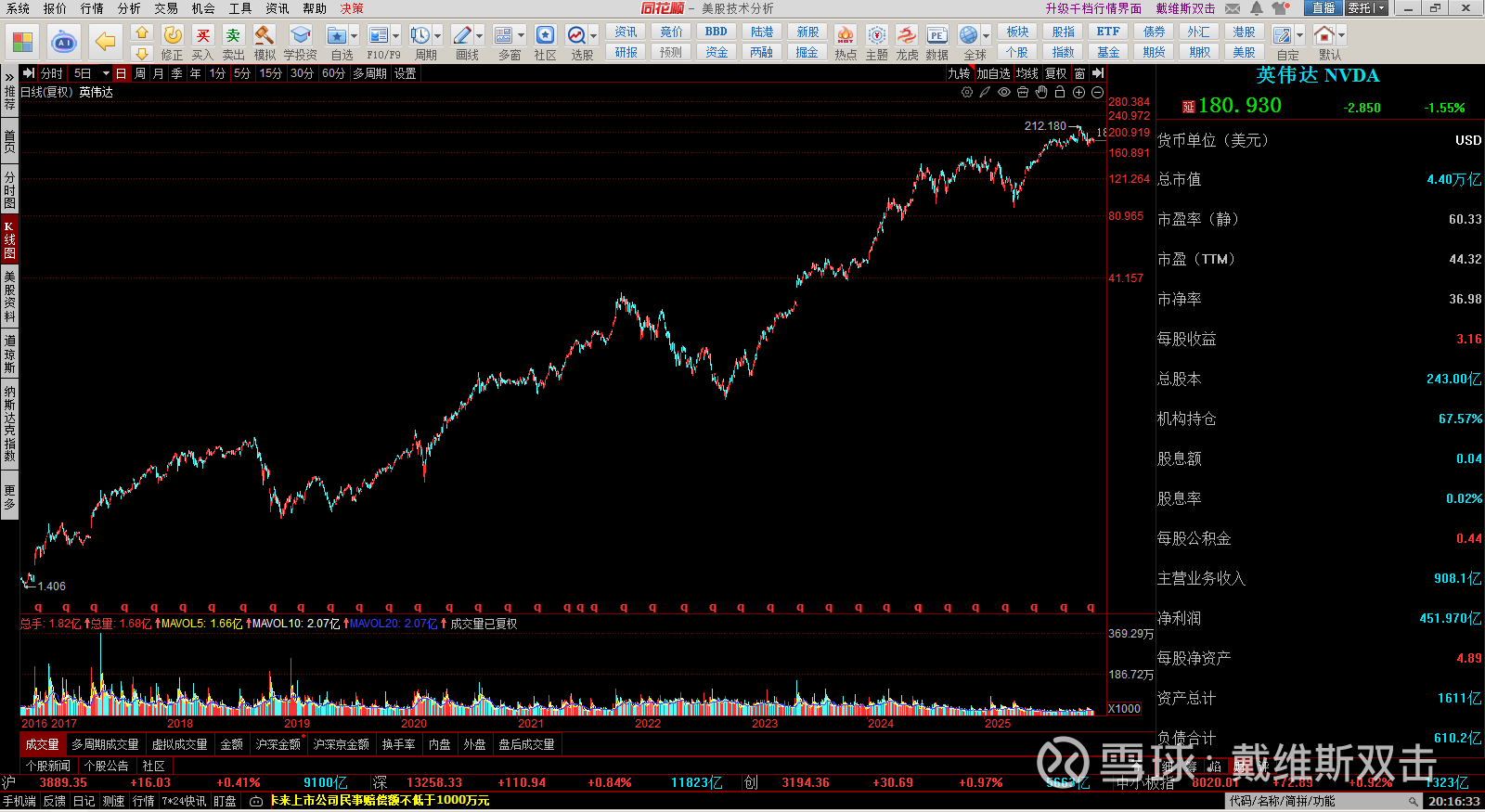Expand the 全球 dropdown arrow
Viewport: 1485px width, 812px height.
point(987,36)
